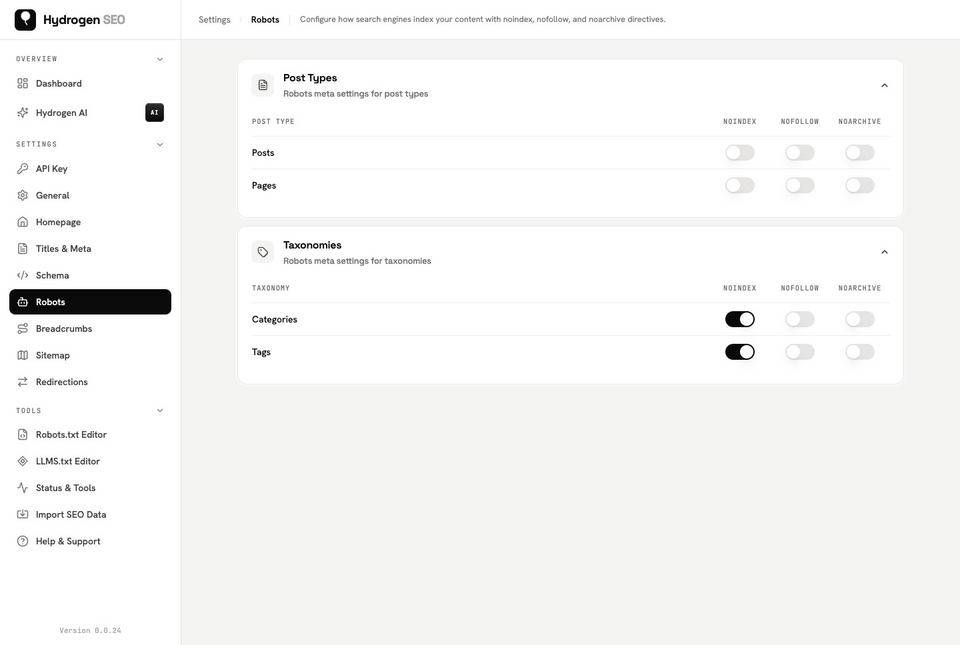960x645 pixels.
Task: Enable nofollow for Categories
Action: click(800, 319)
